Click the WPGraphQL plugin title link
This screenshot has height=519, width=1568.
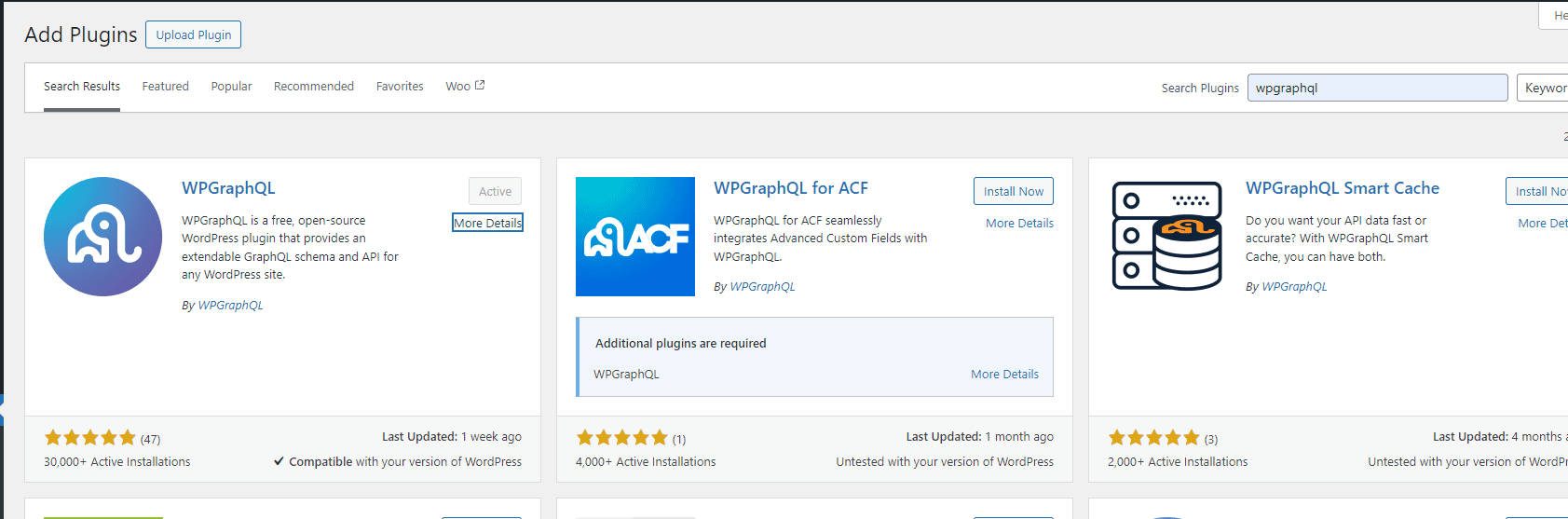228,187
